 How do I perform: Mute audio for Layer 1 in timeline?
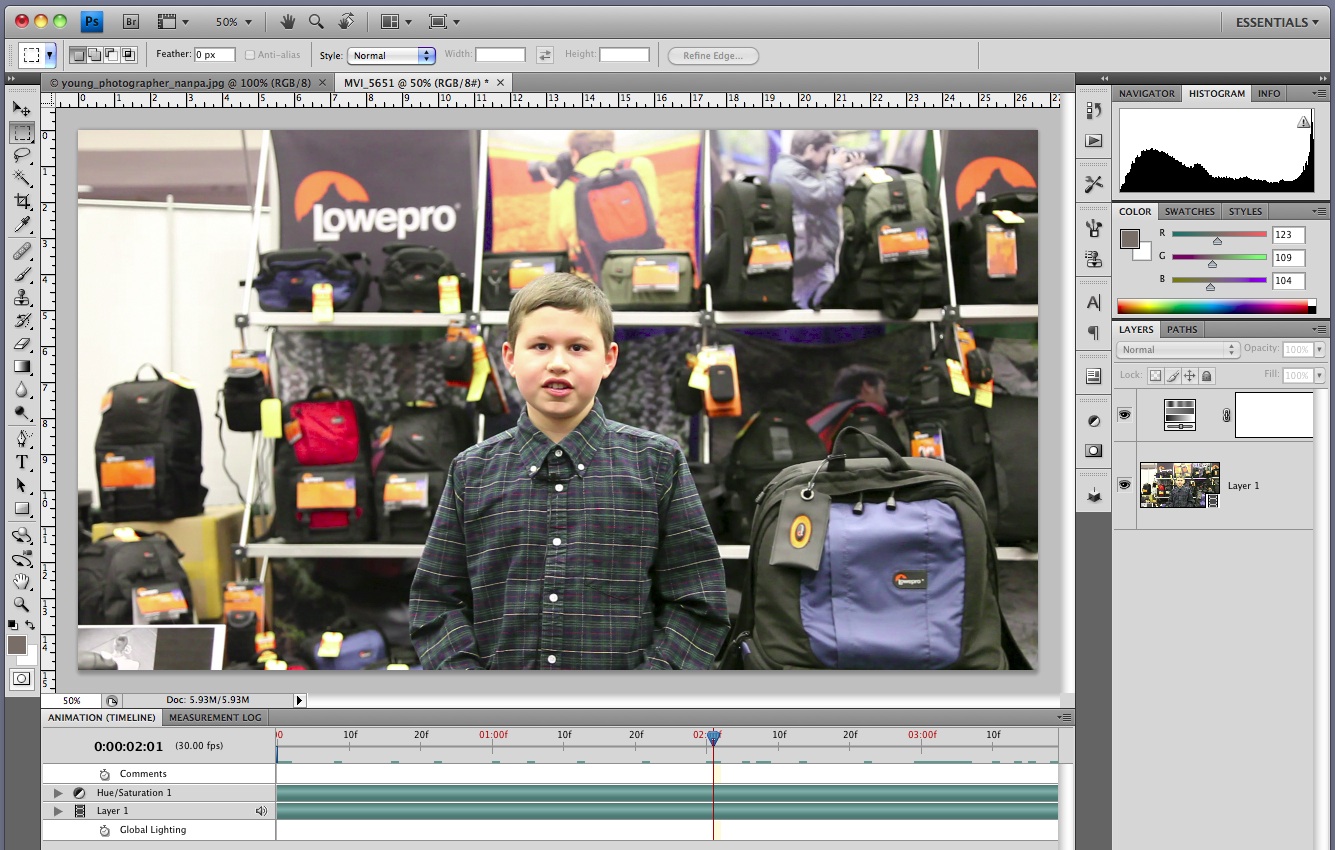click(x=262, y=811)
